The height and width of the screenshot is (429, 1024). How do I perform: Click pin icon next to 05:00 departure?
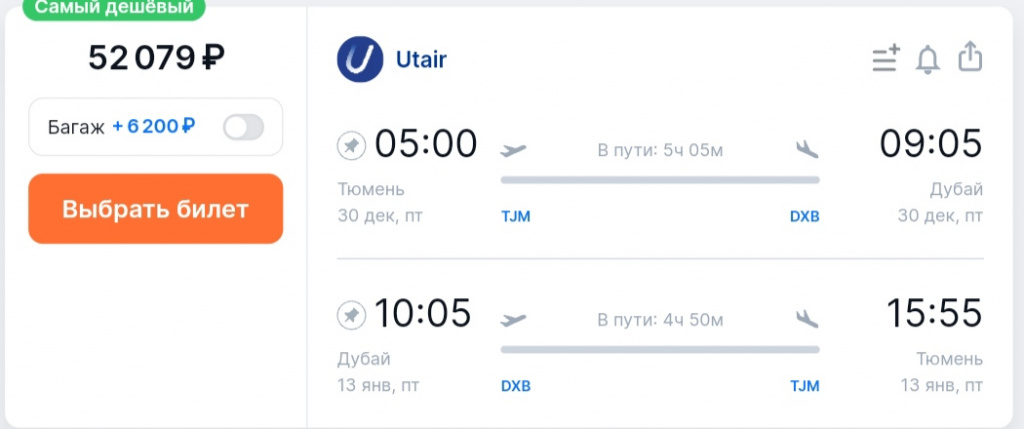(351, 146)
